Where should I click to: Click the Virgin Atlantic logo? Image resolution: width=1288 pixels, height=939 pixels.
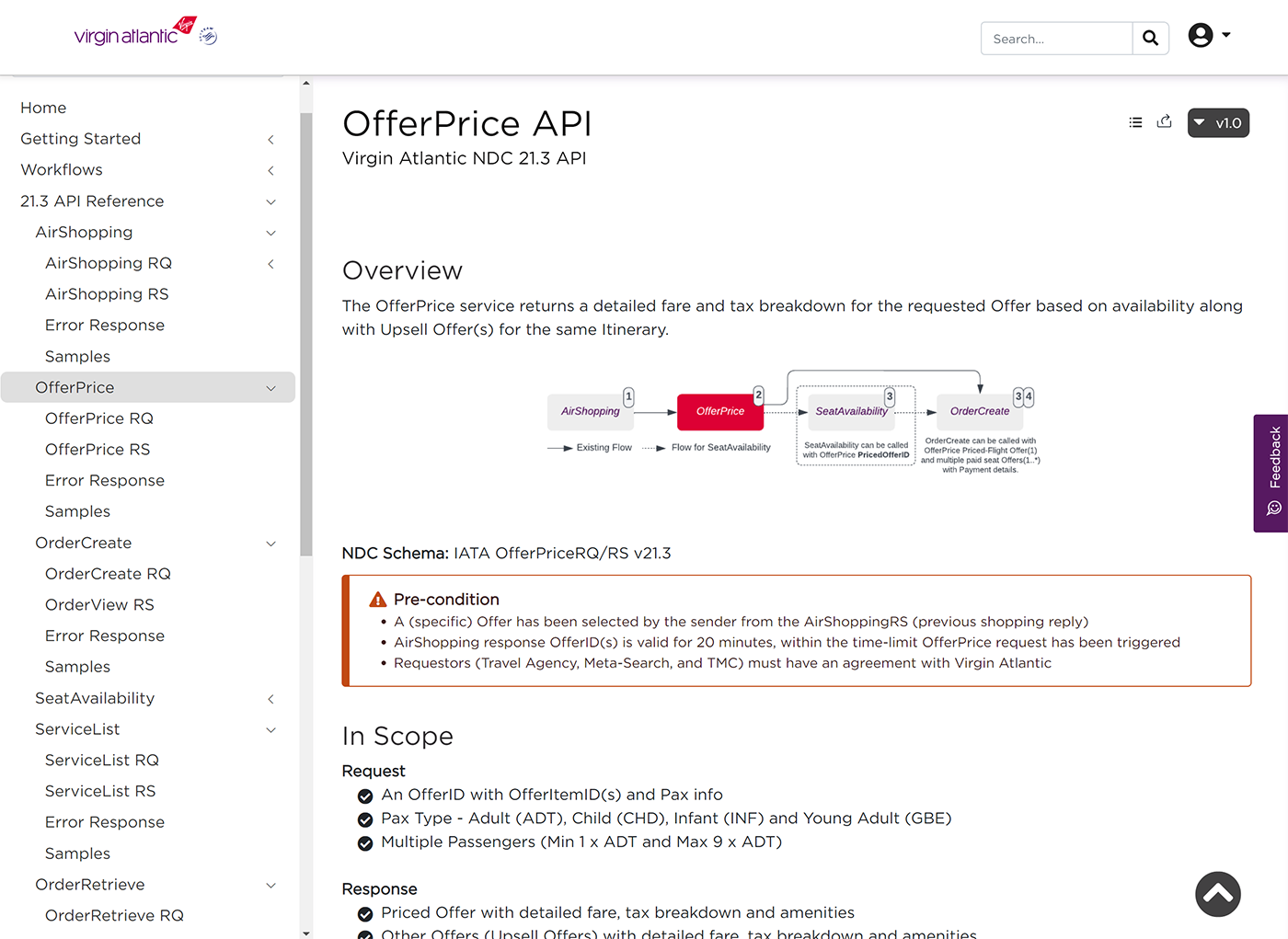click(144, 32)
